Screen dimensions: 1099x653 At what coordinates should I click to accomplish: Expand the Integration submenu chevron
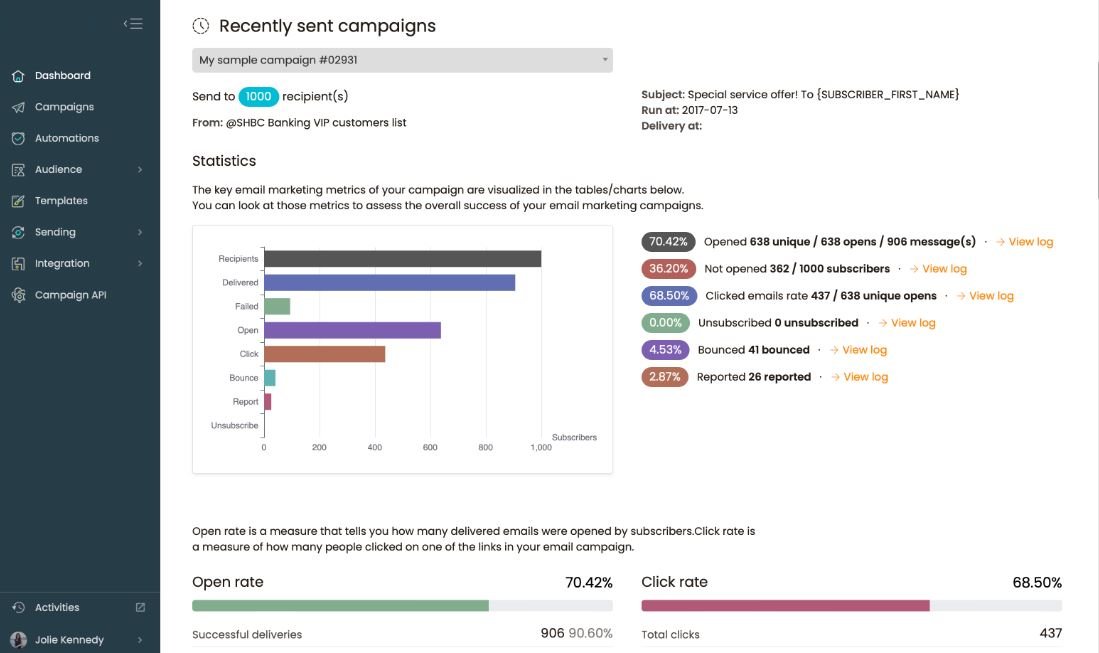click(x=140, y=264)
